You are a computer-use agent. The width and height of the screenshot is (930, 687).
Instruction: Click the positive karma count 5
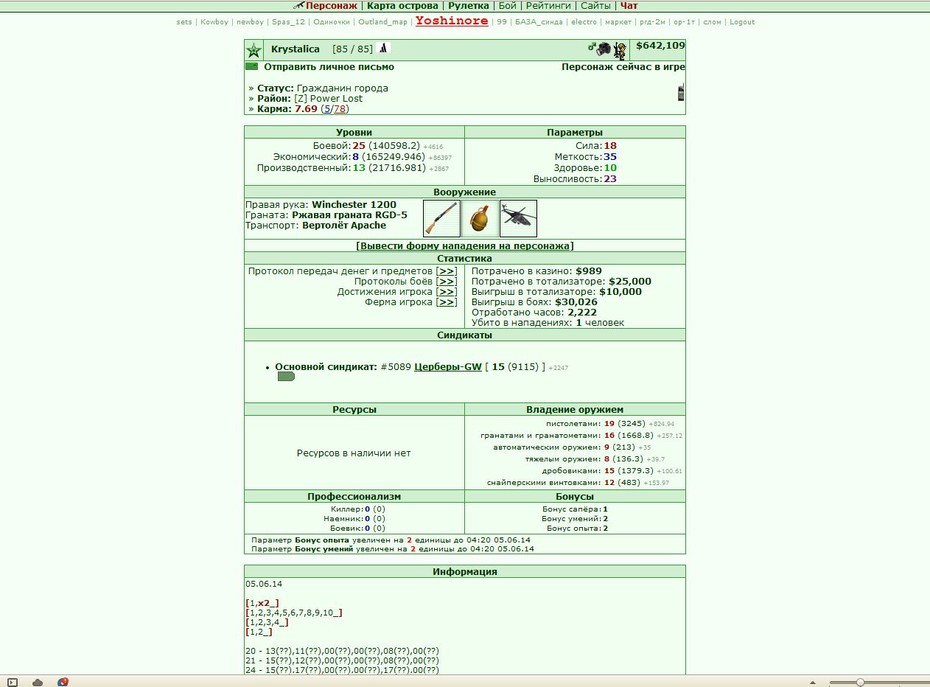pos(327,109)
